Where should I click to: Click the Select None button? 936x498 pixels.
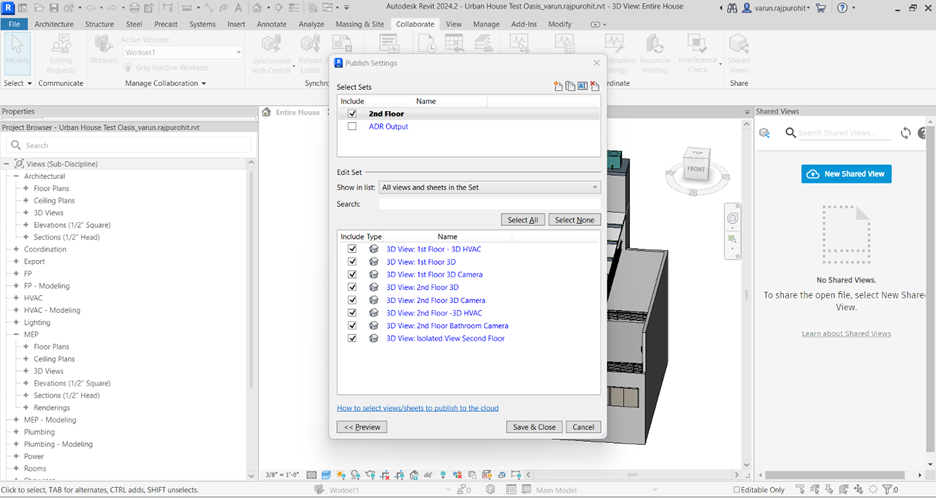[574, 220]
